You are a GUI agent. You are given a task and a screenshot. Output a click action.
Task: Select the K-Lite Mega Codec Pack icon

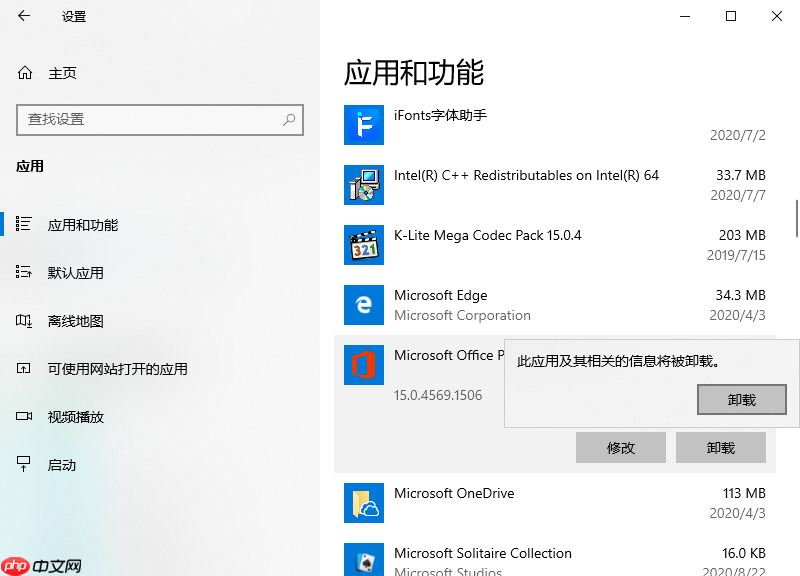(363, 245)
